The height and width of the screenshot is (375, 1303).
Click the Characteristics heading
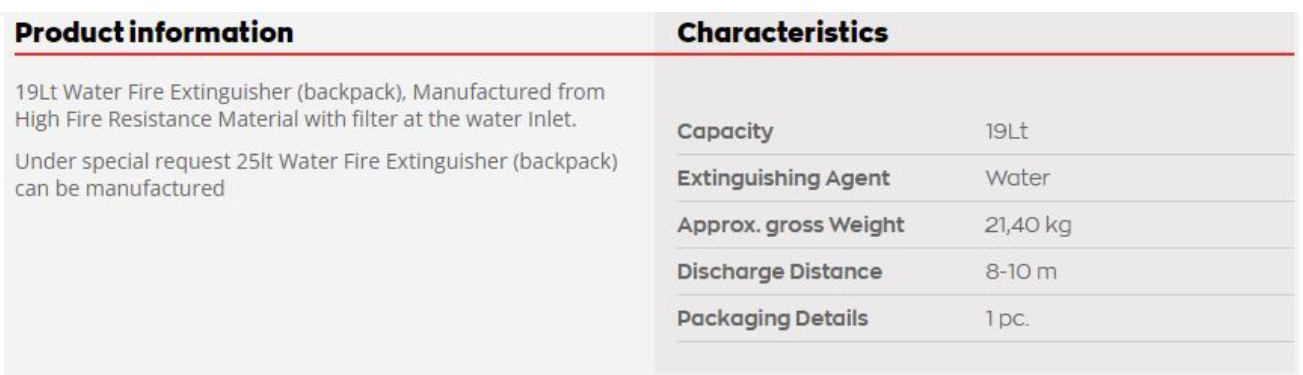pos(782,33)
